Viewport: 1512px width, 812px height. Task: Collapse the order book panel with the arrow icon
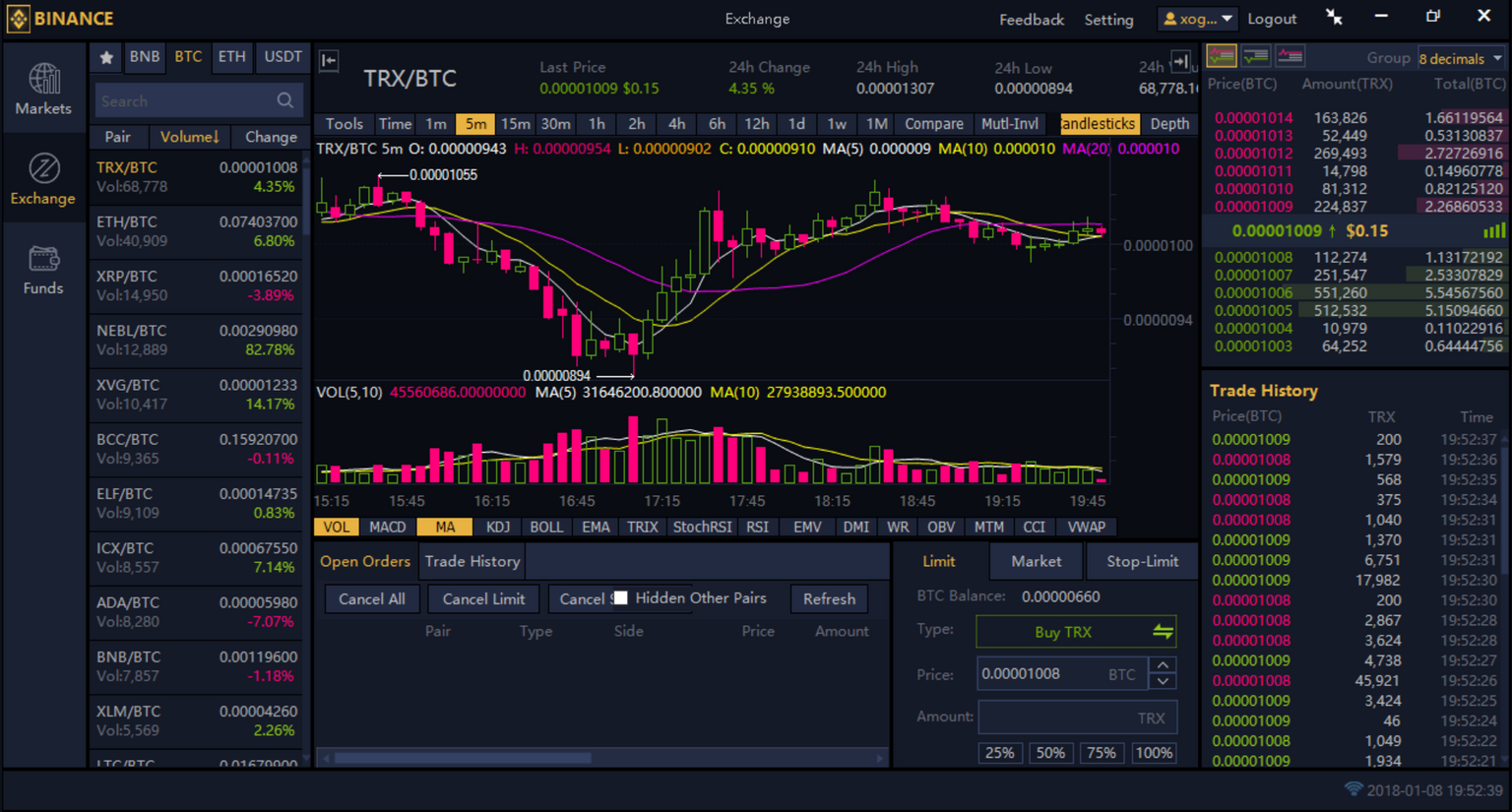[x=1180, y=61]
